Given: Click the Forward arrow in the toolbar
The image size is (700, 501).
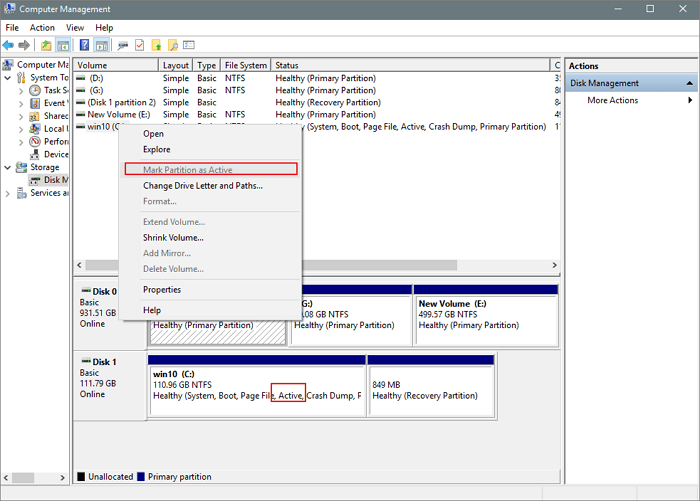Looking at the screenshot, I should [x=24, y=45].
